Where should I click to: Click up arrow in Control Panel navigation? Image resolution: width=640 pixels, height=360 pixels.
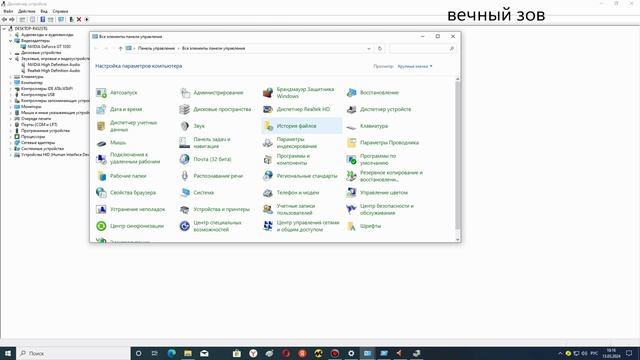[x=120, y=49]
